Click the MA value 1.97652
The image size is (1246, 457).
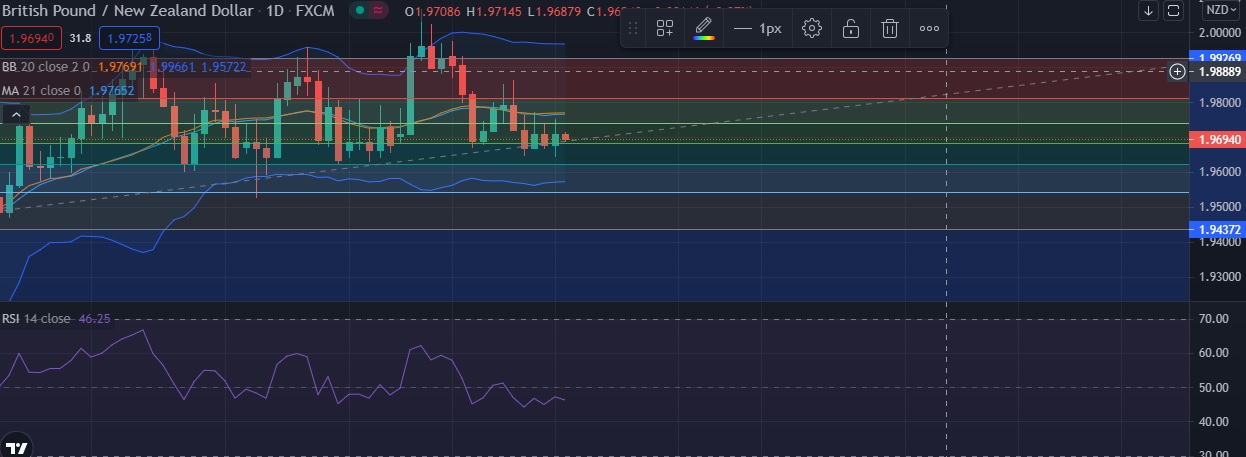click(x=113, y=90)
